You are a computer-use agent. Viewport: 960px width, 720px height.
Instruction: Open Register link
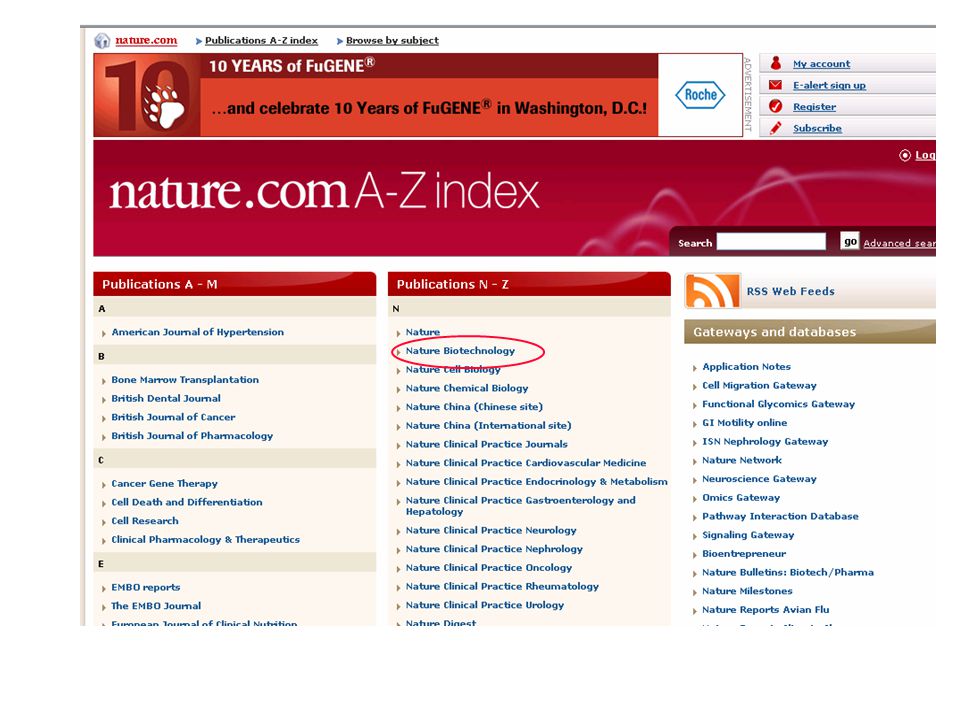click(x=814, y=107)
